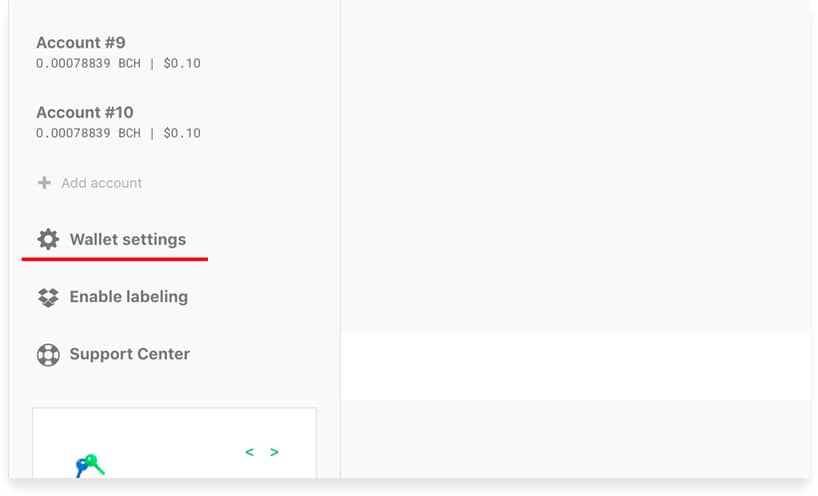Click the plus icon beside Add account
The image size is (818, 496).
tap(44, 183)
